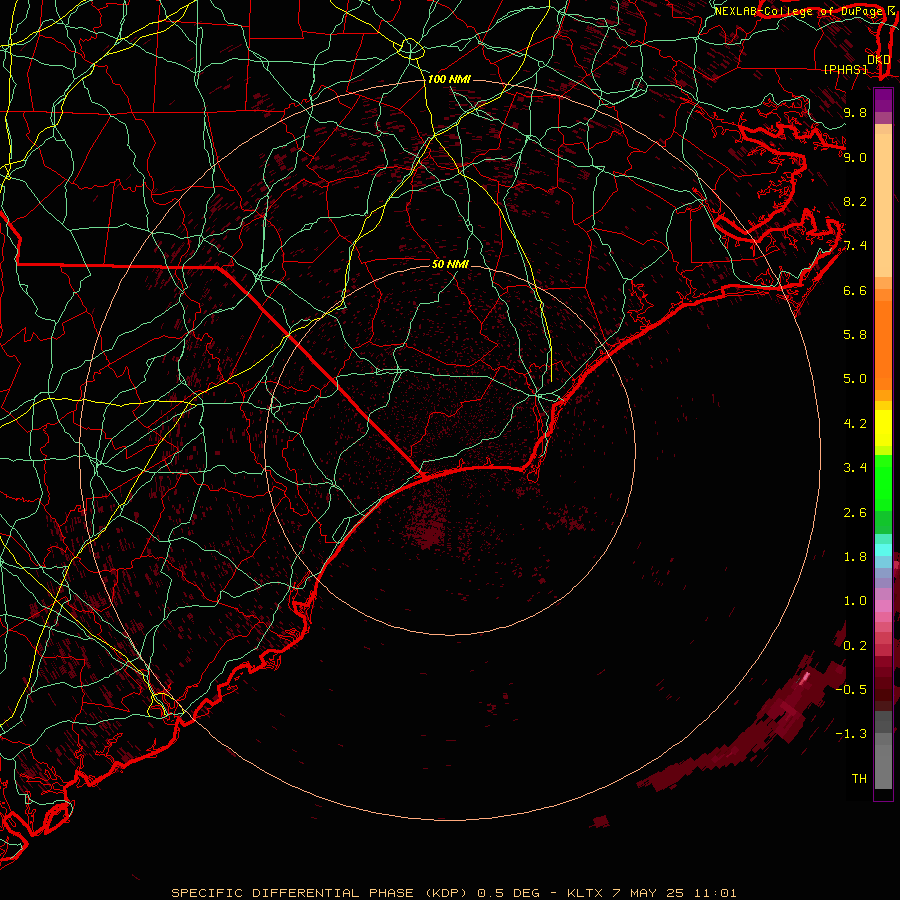Pick the cyan segment of the color bar

click(x=883, y=550)
